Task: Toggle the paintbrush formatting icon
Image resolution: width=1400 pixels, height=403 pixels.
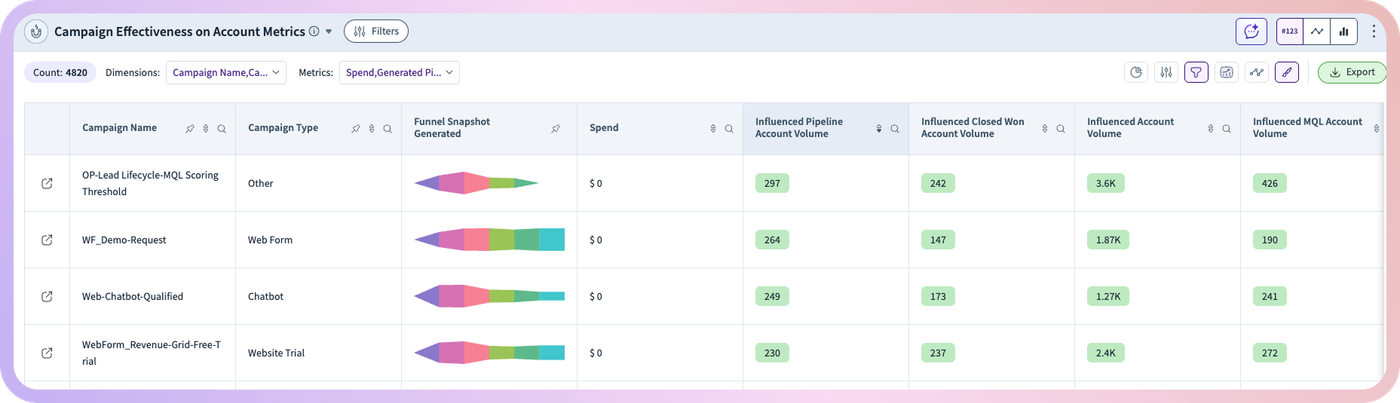Action: pos(1287,72)
